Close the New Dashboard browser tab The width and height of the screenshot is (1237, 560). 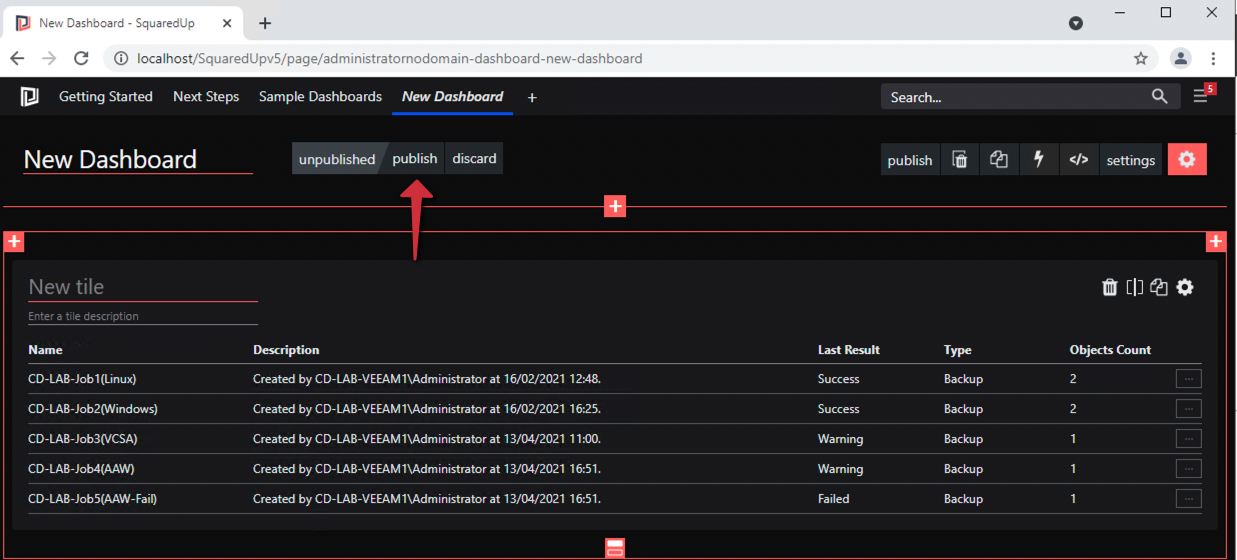coord(225,23)
